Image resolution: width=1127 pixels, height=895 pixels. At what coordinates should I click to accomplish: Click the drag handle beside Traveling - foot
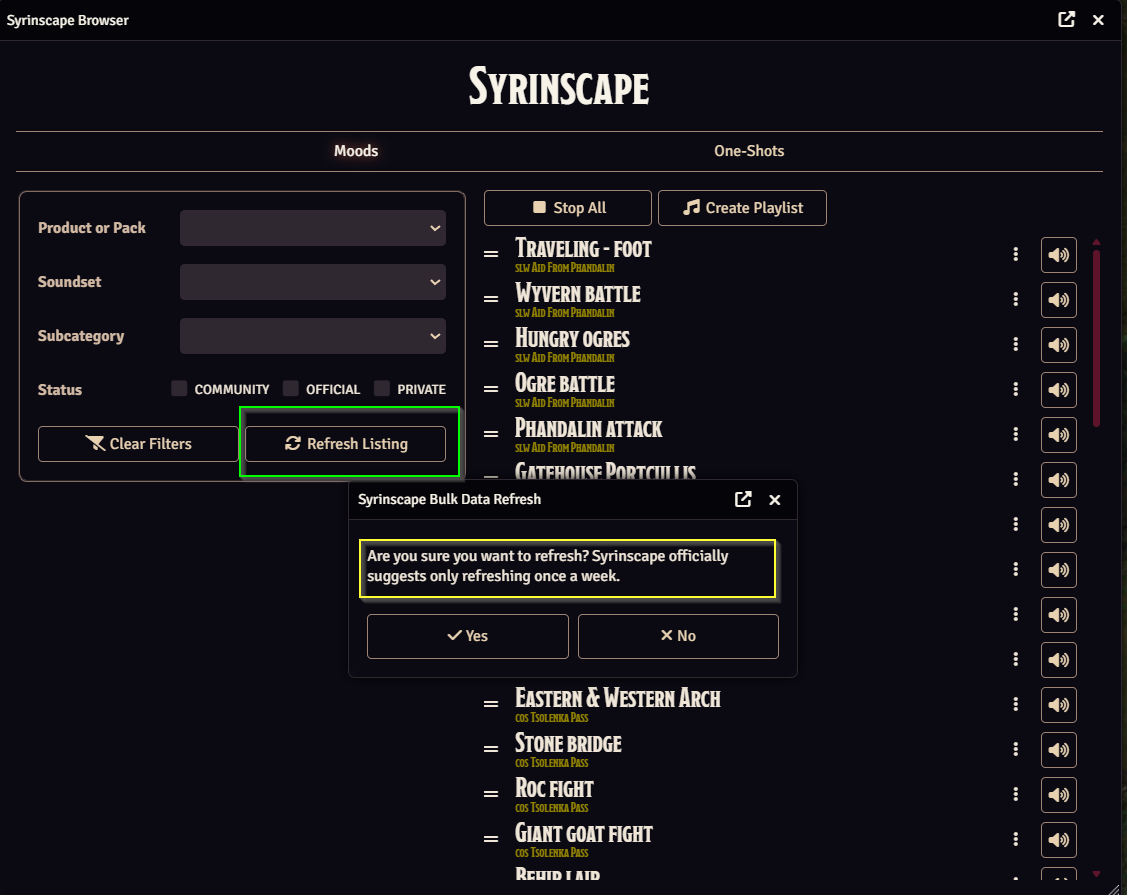click(491, 254)
